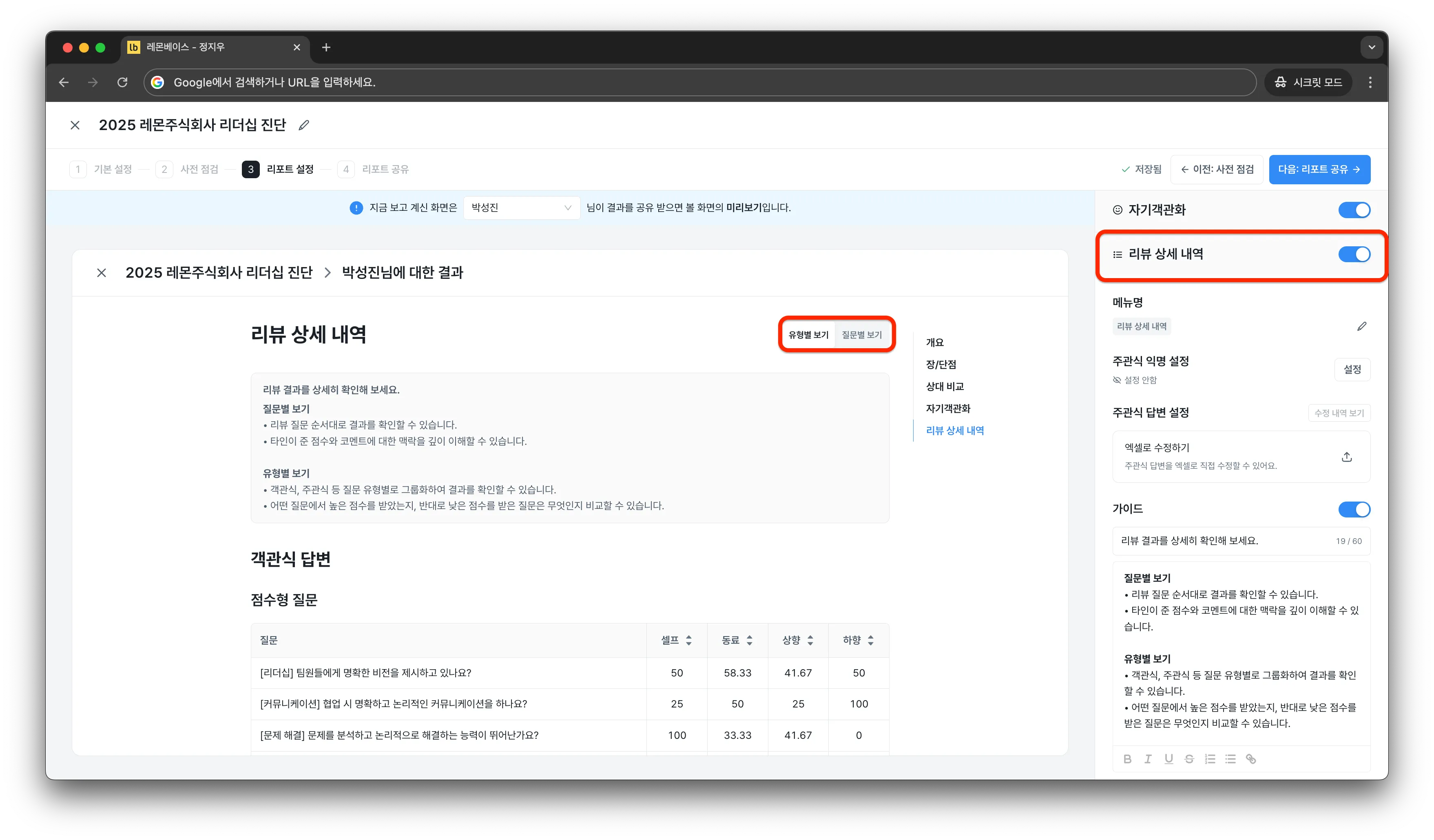Insert a bulleted list in the guide editor
The height and width of the screenshot is (840, 1434).
[1230, 759]
